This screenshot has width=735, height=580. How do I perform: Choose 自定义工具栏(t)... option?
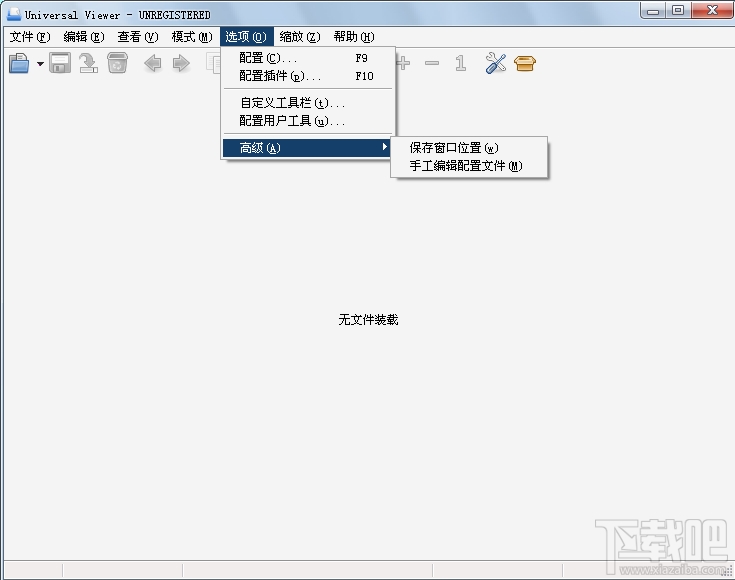(308, 103)
